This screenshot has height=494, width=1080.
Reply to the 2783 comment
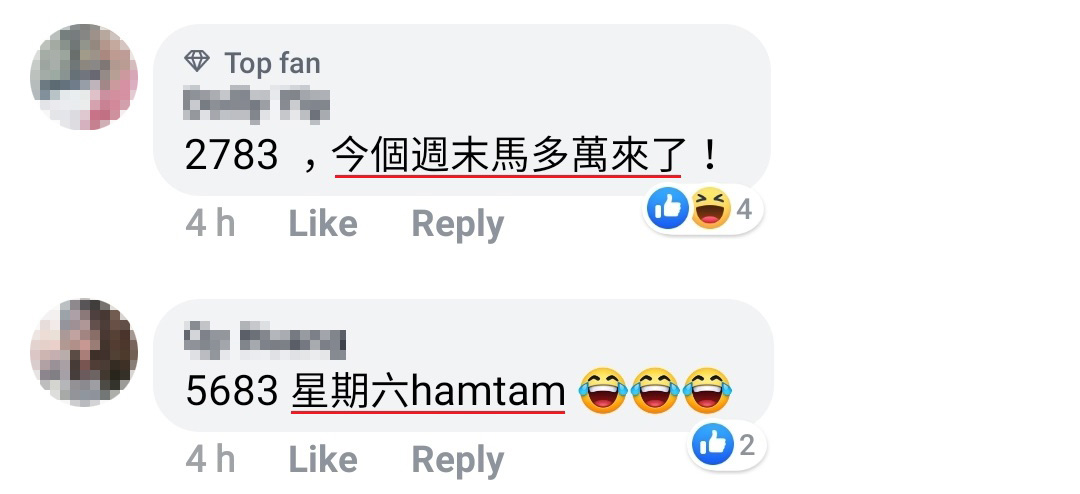(458, 225)
